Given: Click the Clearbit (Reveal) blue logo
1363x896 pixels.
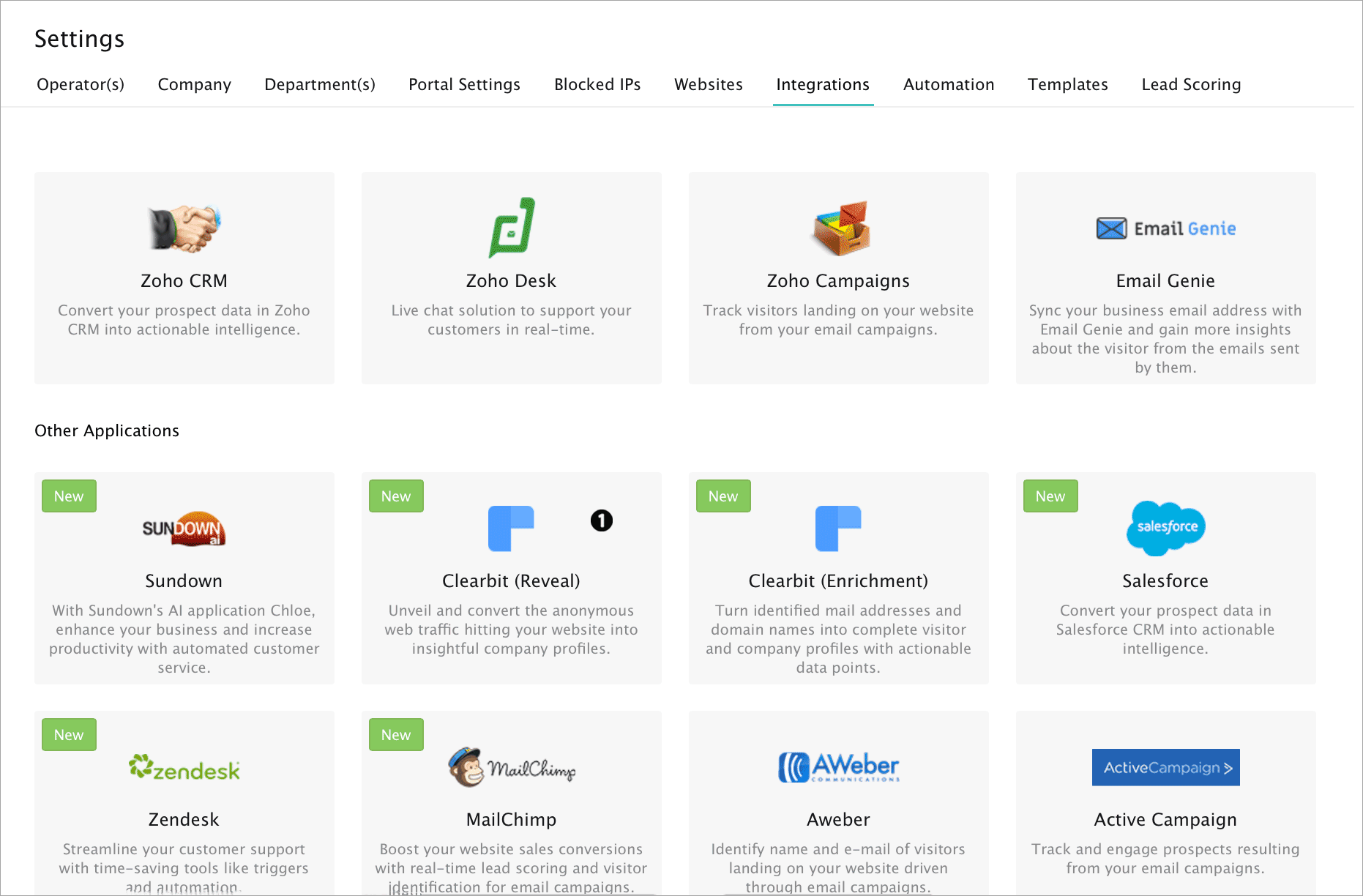Looking at the screenshot, I should pos(511,529).
